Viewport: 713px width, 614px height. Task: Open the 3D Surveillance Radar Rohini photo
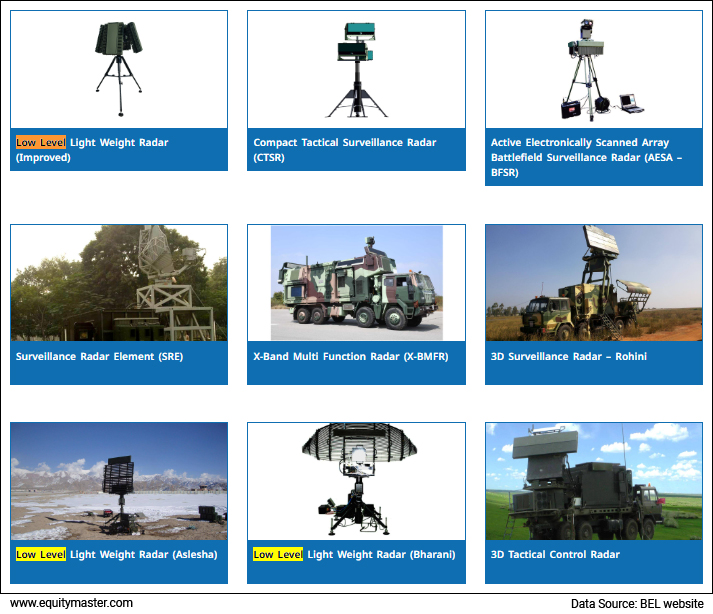pyautogui.click(x=594, y=283)
